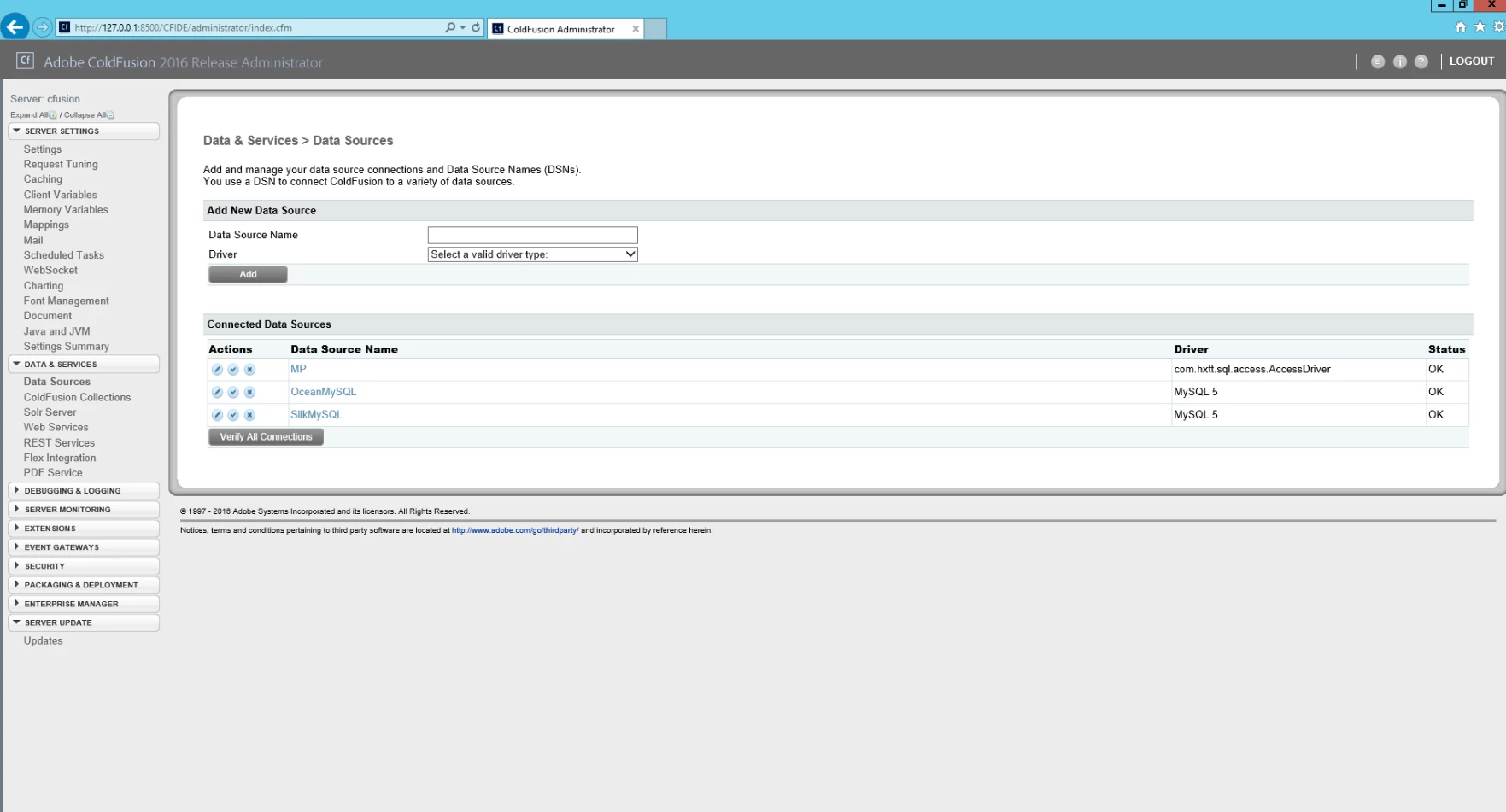Select Data Sources in sidebar
Screen dimensions: 1506x812
tap(56, 382)
